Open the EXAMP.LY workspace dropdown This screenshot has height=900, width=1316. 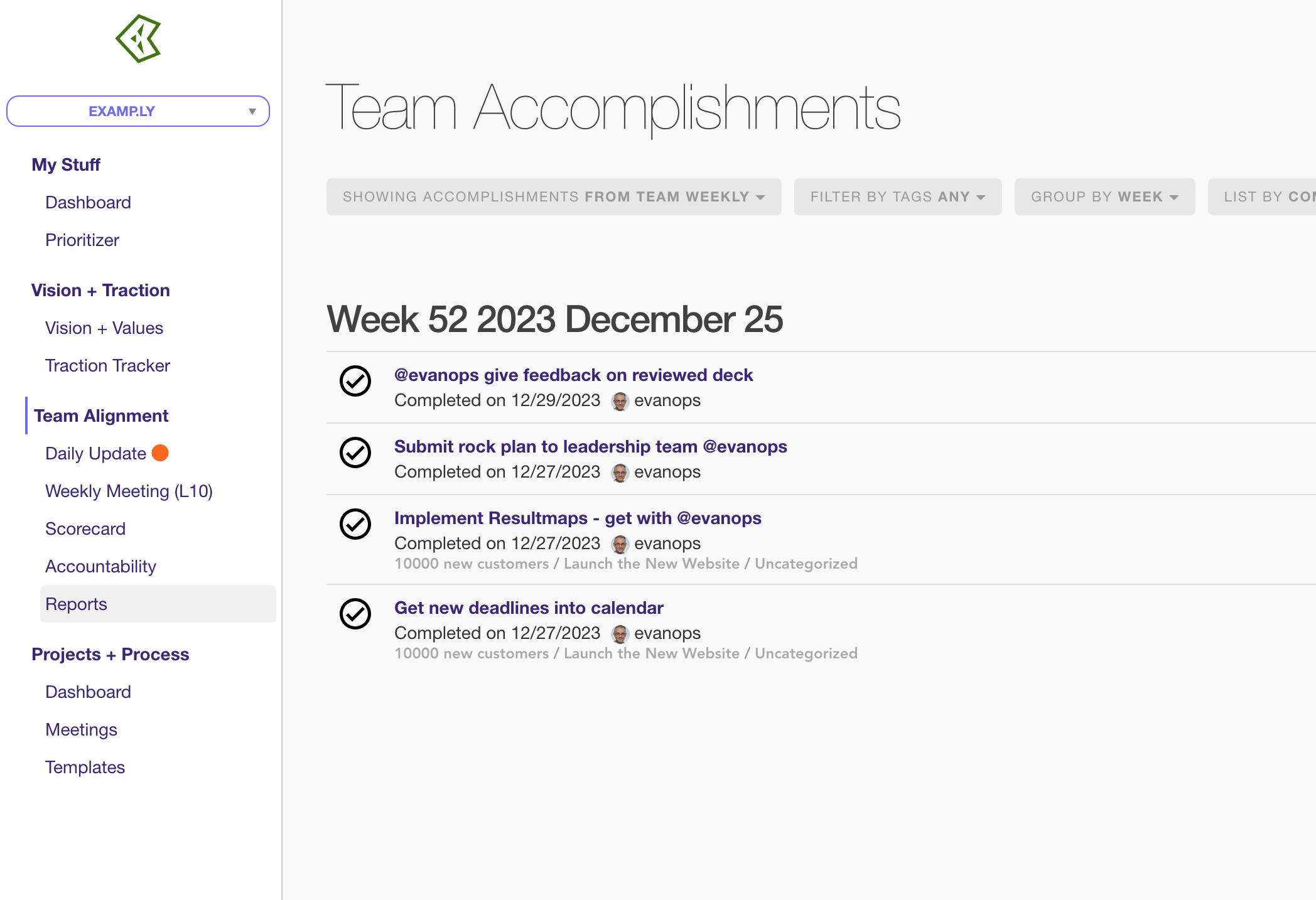tap(138, 111)
